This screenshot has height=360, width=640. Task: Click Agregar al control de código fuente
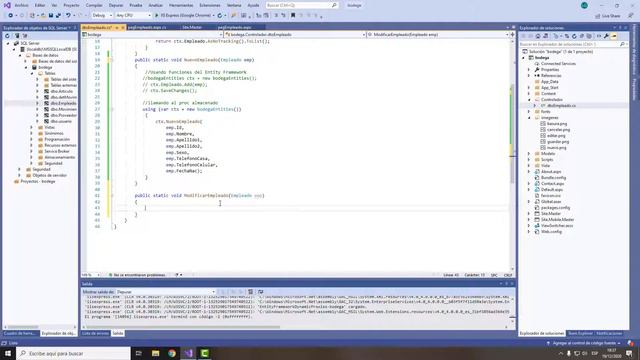[x=584, y=343]
